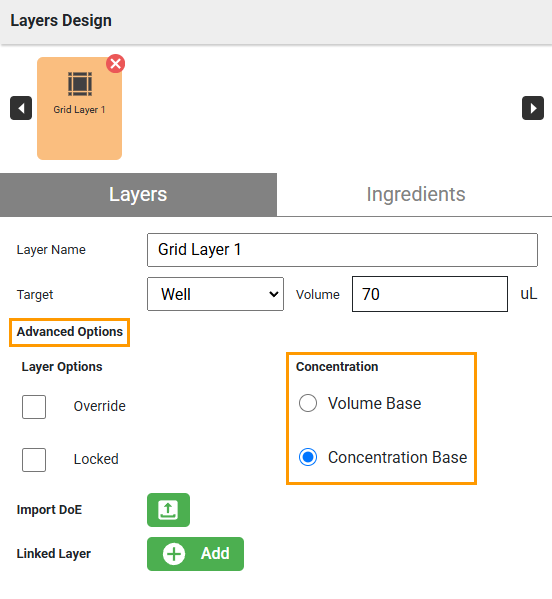Open the Target dropdown set to Well
This screenshot has width=552, height=599.
pos(215,294)
